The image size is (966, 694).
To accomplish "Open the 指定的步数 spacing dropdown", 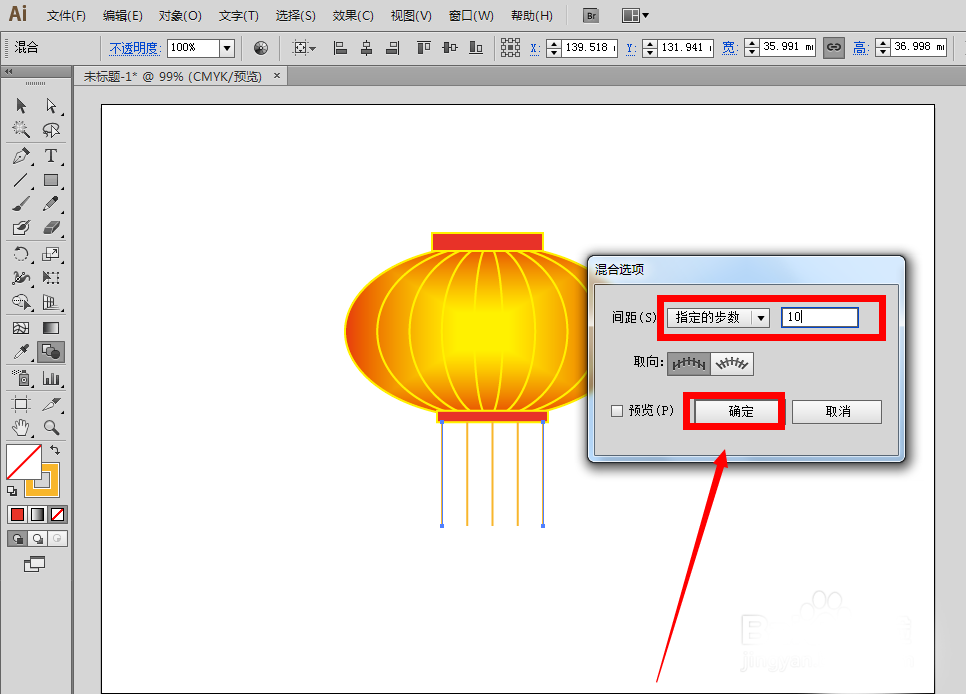I will (x=718, y=317).
